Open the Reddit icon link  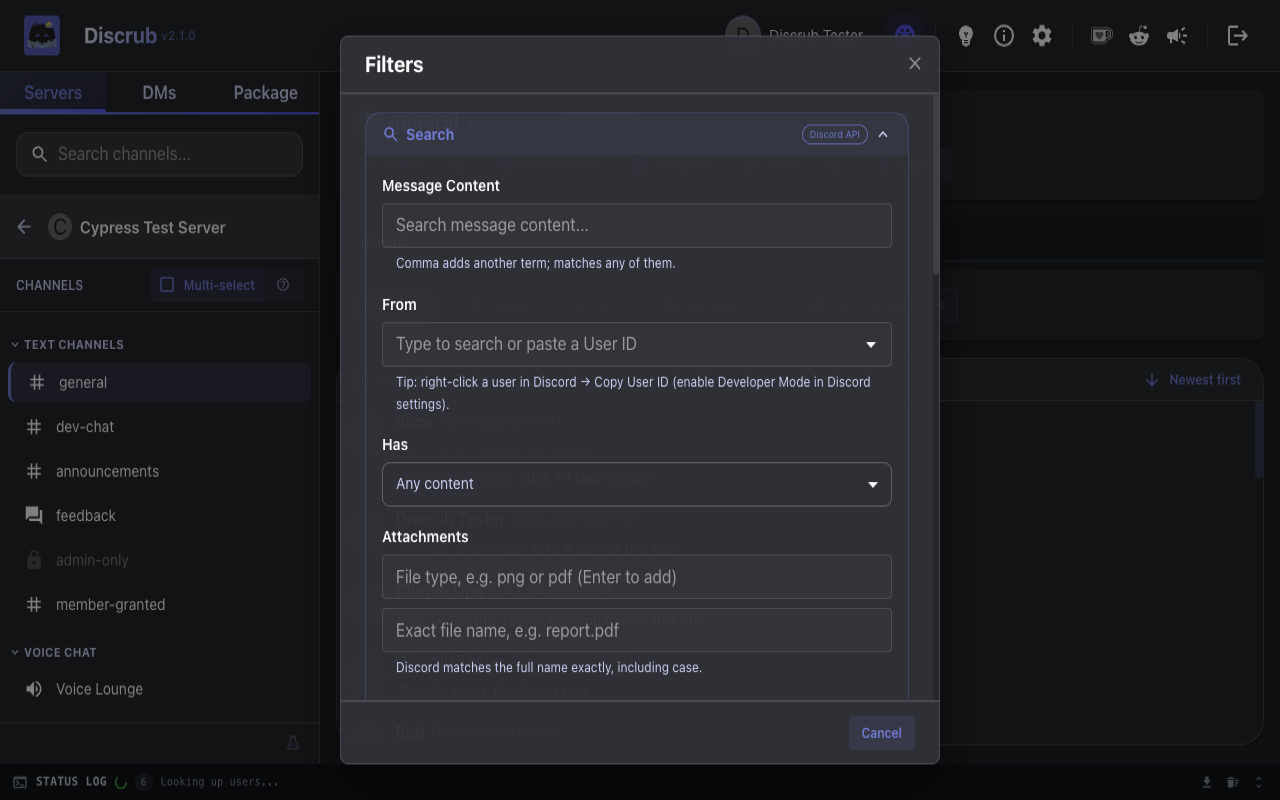[x=1139, y=36]
